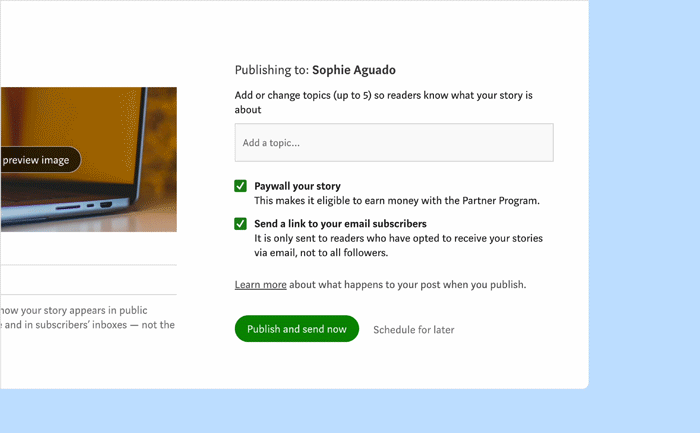This screenshot has height=433, width=700.
Task: Focus the Add a topic field
Action: click(x=394, y=142)
